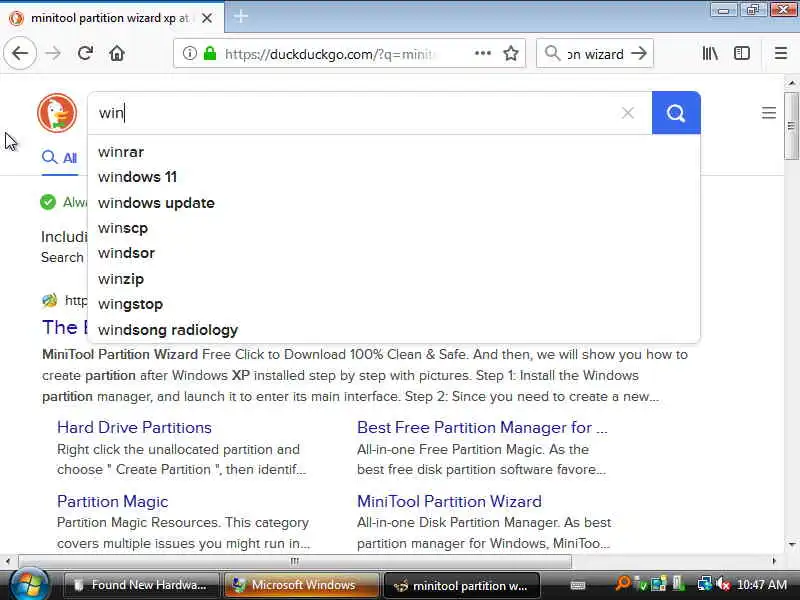Click the green secure connection padlock

210,53
